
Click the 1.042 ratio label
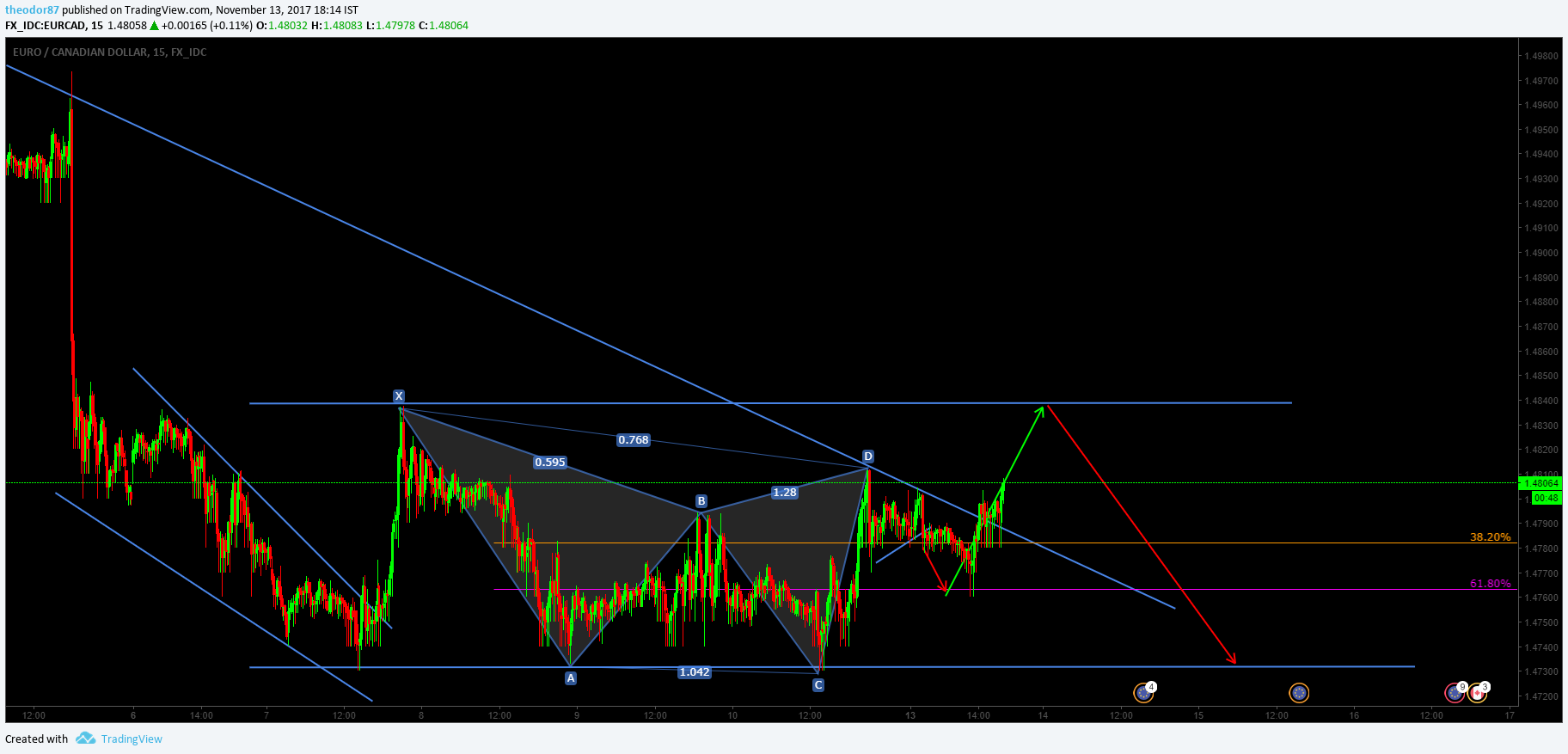pyautogui.click(x=695, y=672)
